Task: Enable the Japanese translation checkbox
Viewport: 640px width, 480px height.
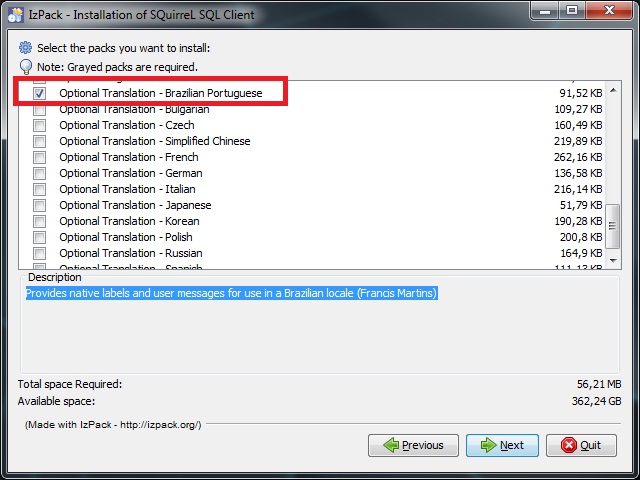Action: (40, 205)
